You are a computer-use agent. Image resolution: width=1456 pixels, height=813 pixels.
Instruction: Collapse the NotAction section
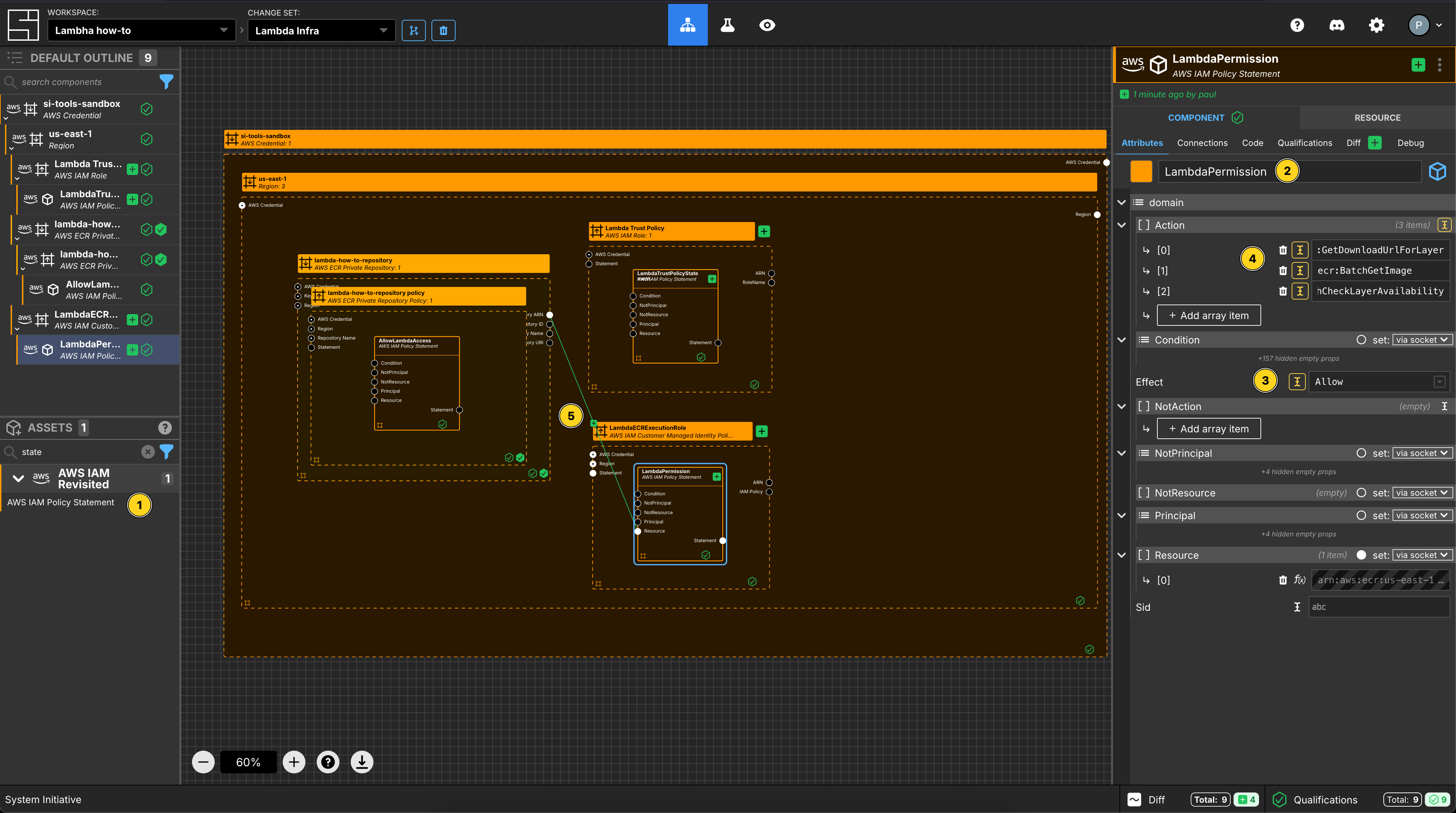tap(1122, 407)
